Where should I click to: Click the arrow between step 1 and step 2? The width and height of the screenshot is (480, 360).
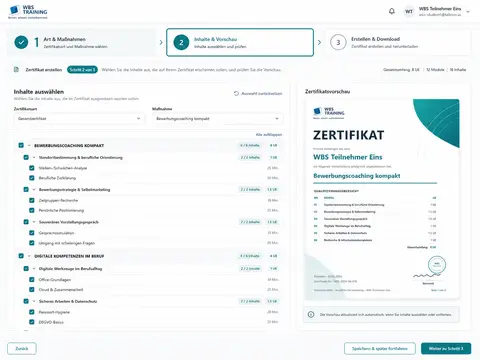(x=161, y=42)
